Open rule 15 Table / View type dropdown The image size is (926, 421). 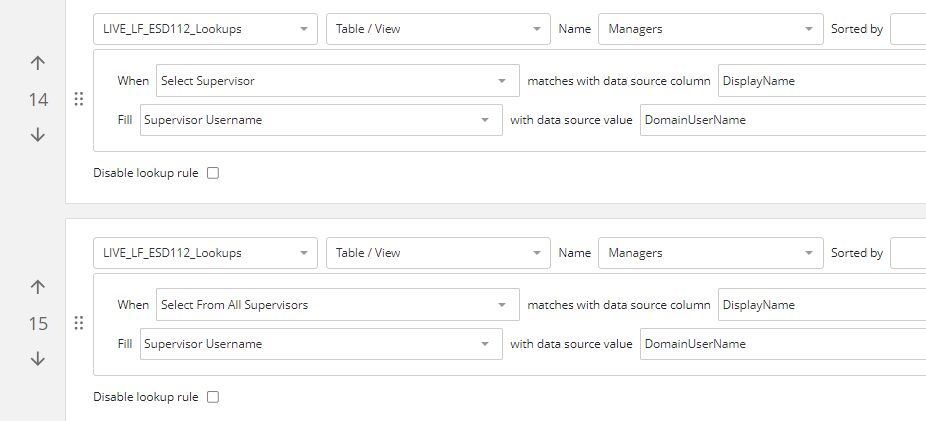click(438, 253)
